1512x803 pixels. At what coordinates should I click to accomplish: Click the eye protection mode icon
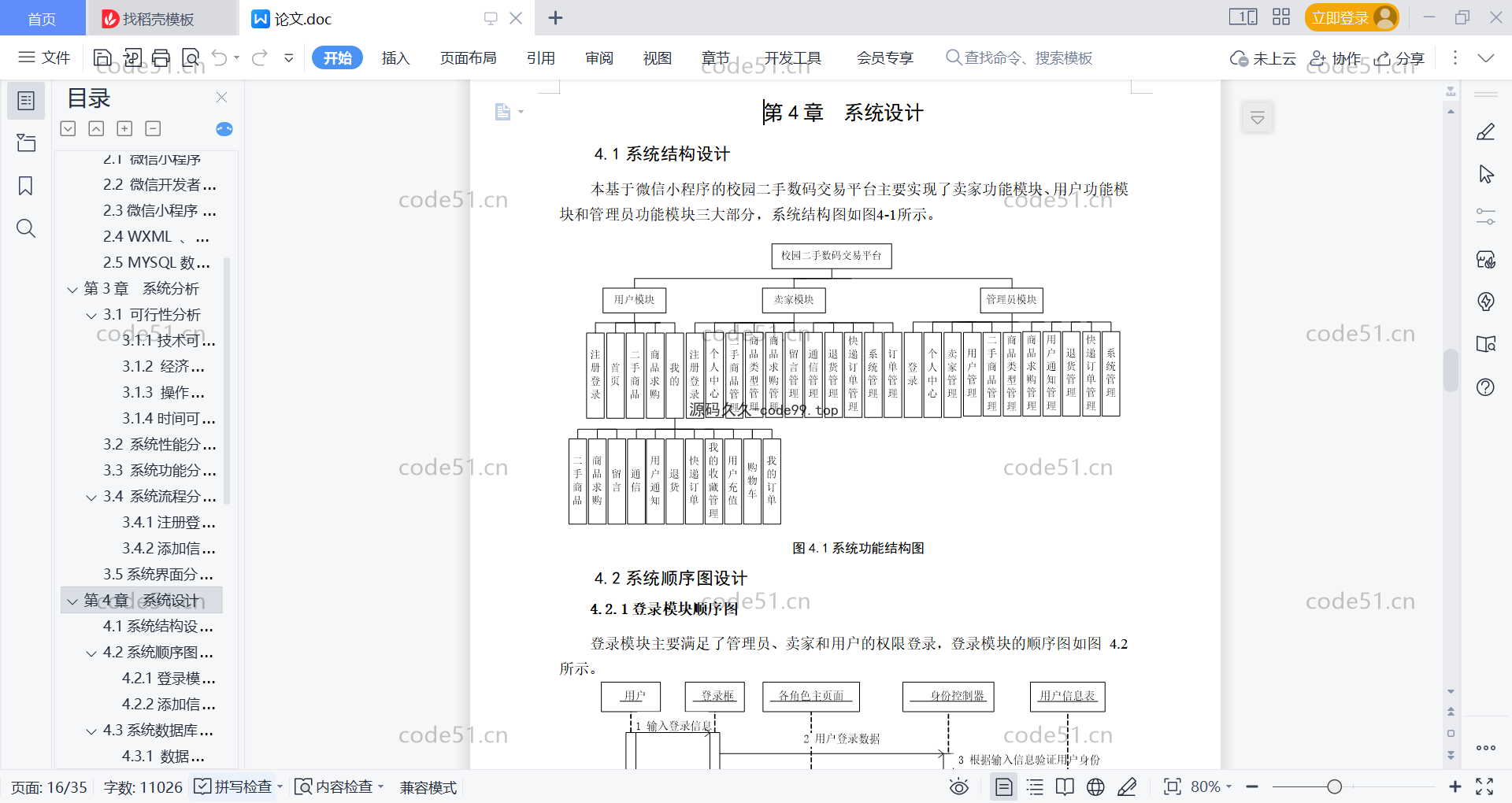click(959, 786)
